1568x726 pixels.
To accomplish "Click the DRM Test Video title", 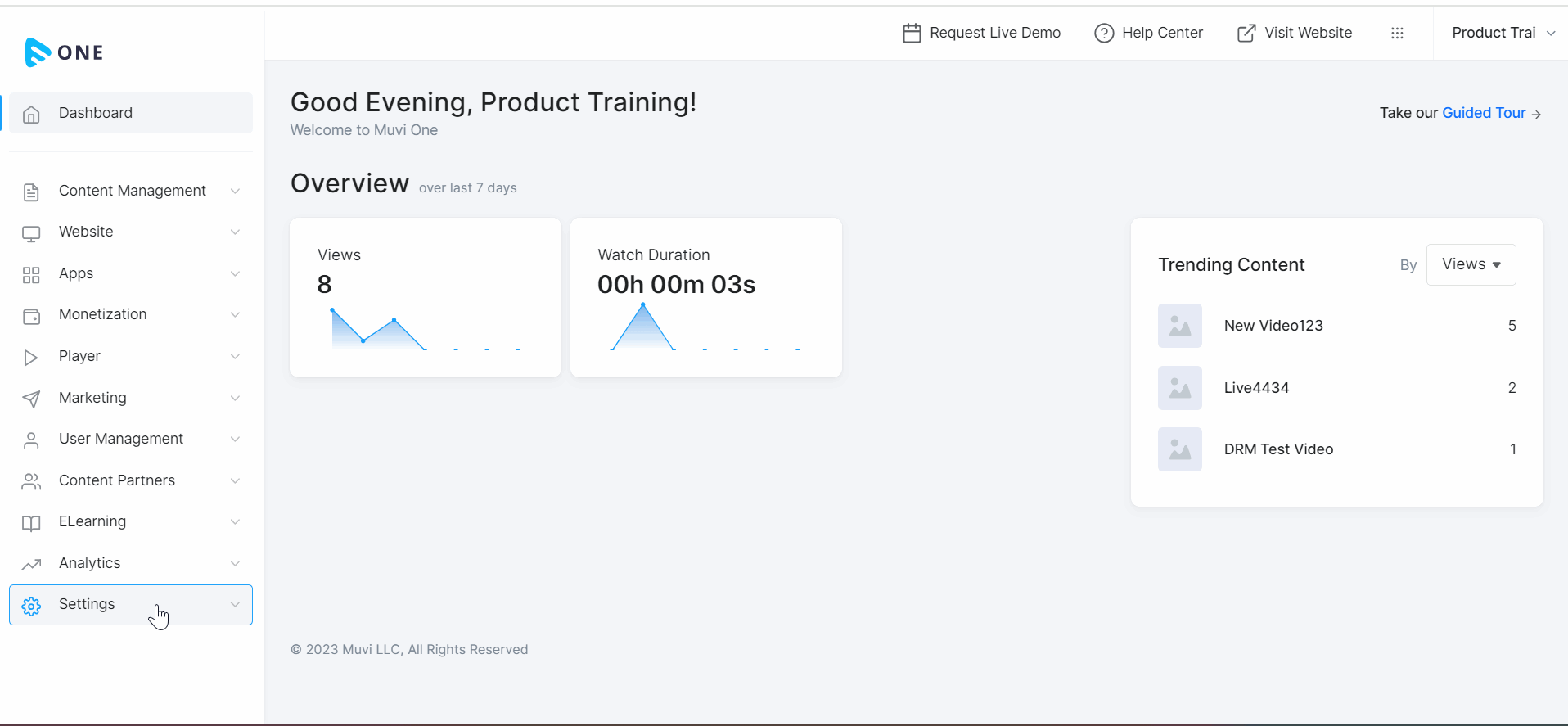I will (1278, 449).
